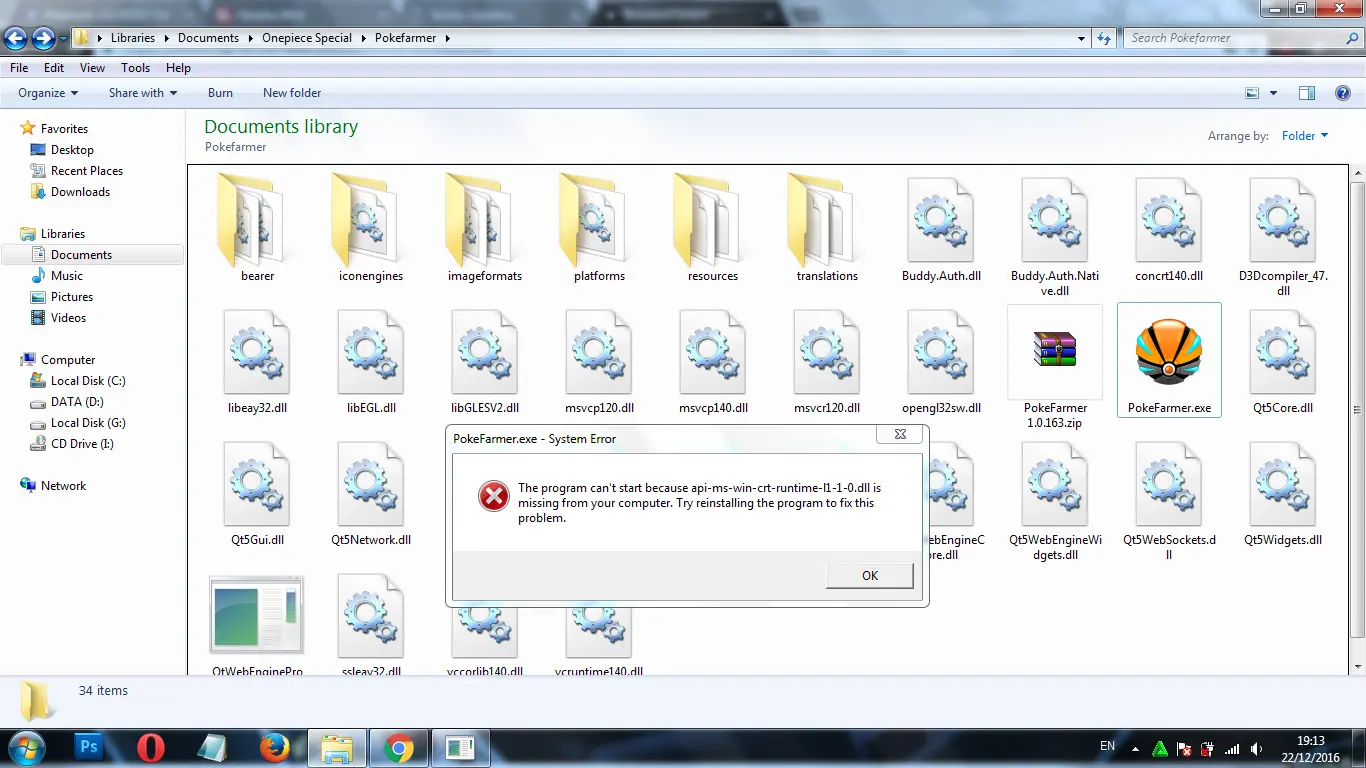1366x768 pixels.
Task: Open the address bar history dropdown
Action: tap(1082, 38)
